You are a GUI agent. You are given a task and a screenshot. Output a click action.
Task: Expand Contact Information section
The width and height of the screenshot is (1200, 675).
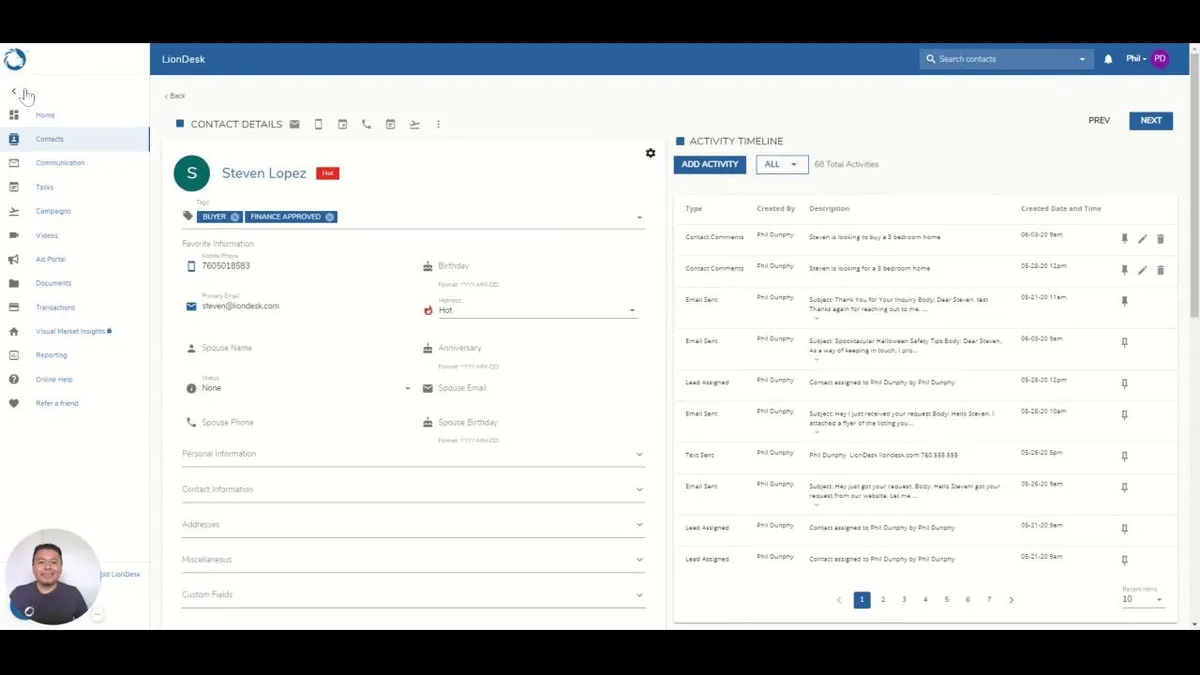click(x=413, y=489)
